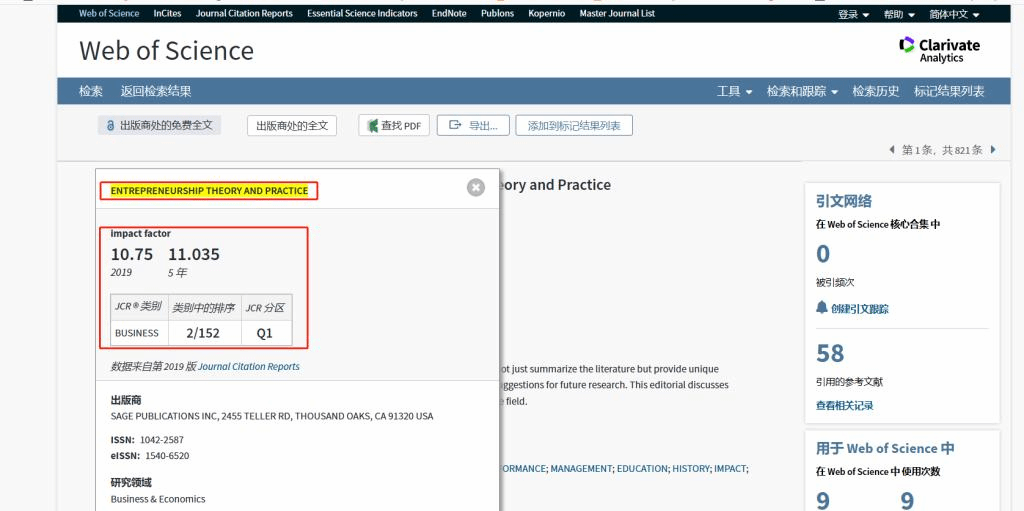1024x511 pixels.
Task: Expand the Tools menu
Action: [x=734, y=91]
